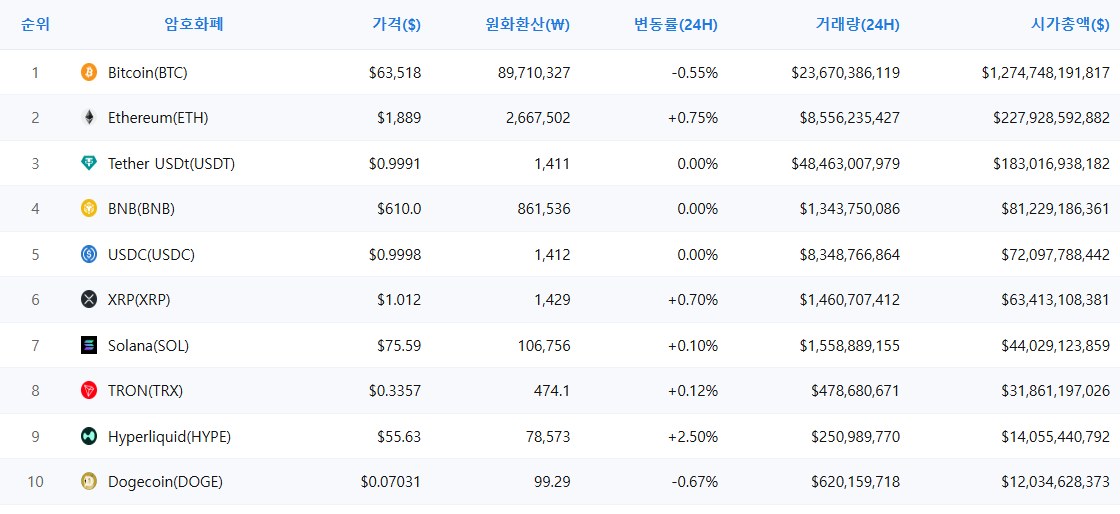This screenshot has height=514, width=1120.
Task: Click the Dogecoin dog coin icon
Action: pos(89,482)
